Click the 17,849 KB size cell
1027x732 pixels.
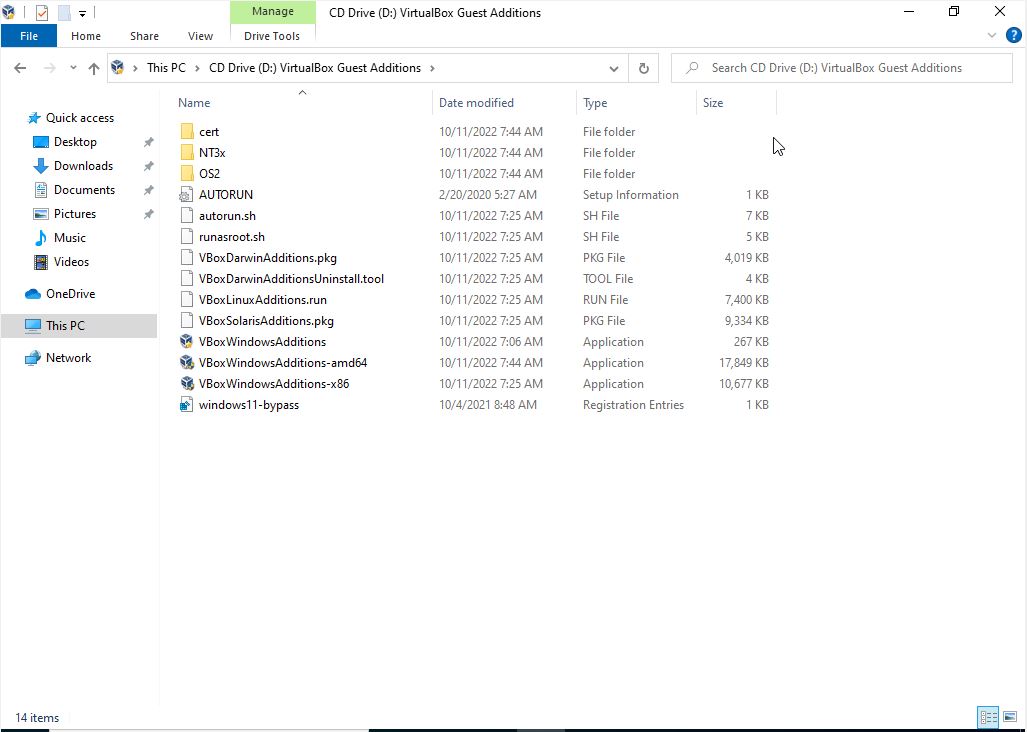[x=743, y=363]
